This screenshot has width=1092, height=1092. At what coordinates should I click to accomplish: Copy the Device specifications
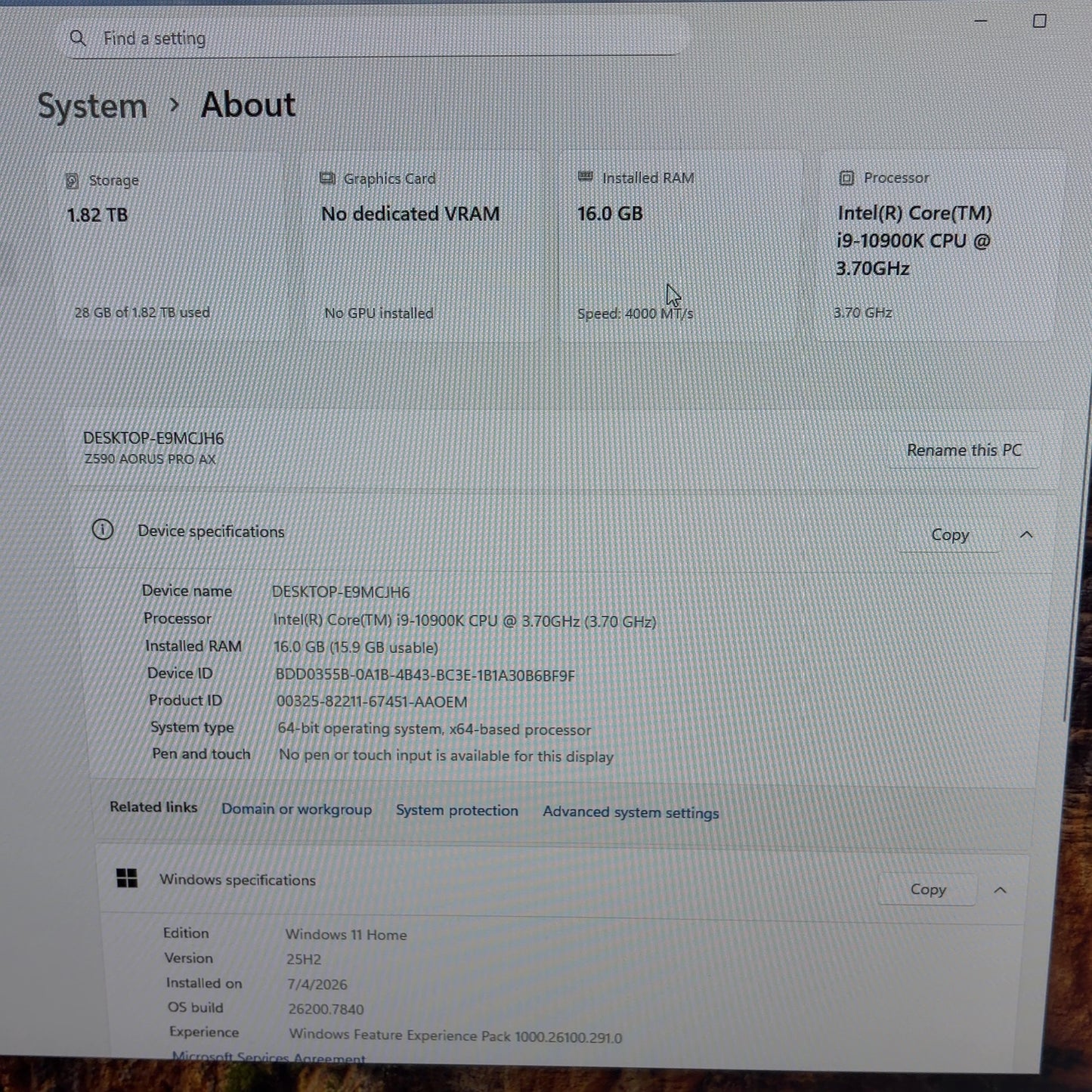[x=950, y=535]
